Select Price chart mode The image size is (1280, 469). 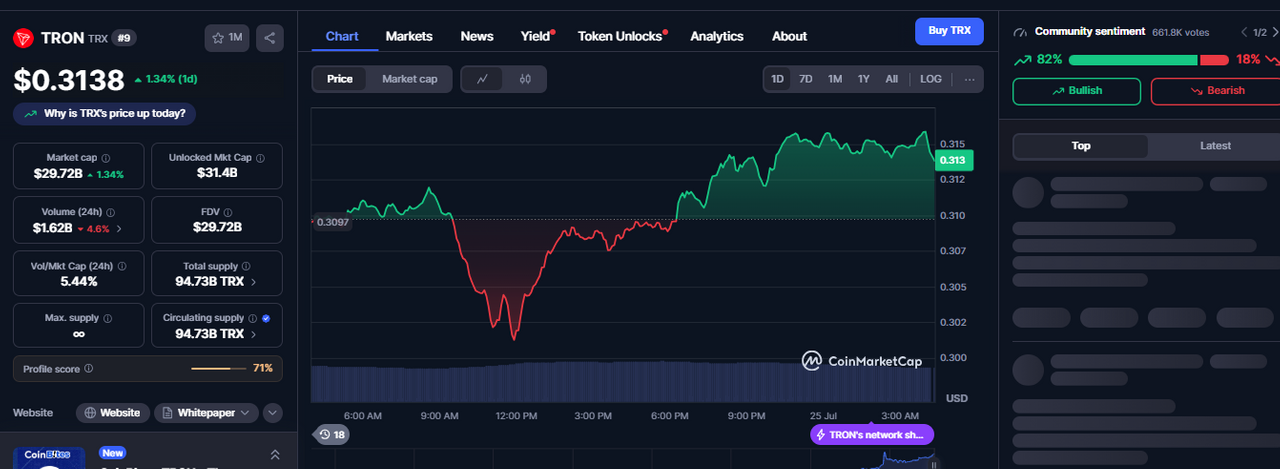340,79
